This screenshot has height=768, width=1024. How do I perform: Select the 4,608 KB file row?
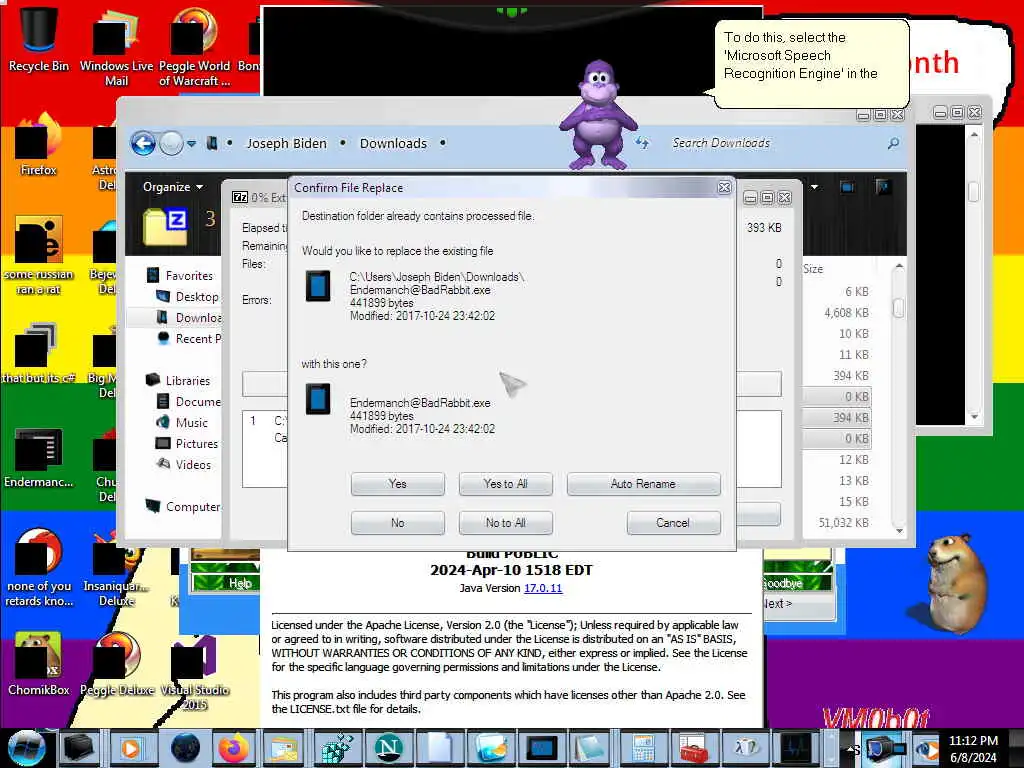pyautogui.click(x=846, y=313)
